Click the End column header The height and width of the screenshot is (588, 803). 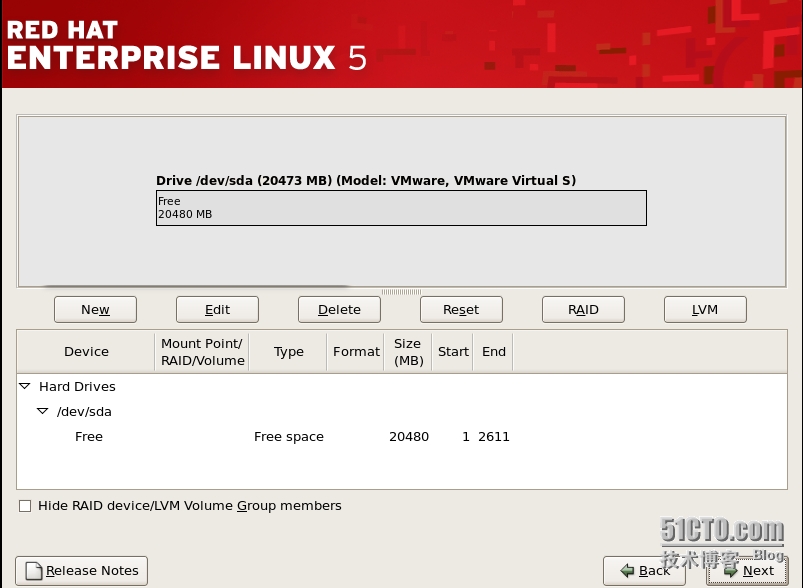click(494, 351)
